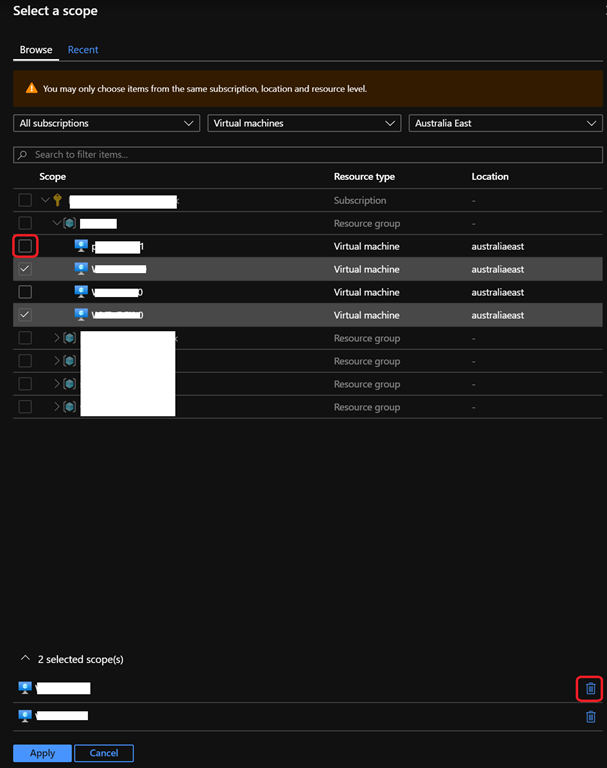Remove the first selected scope with its trash icon
Viewport: 607px width, 768px height.
pos(591,689)
